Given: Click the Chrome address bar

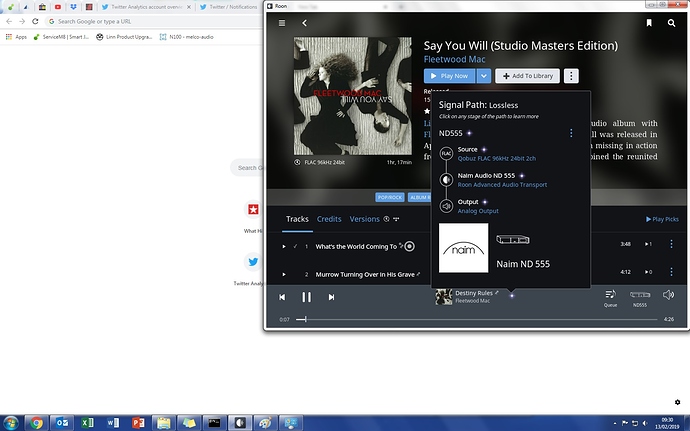Looking at the screenshot, I should (x=154, y=21).
